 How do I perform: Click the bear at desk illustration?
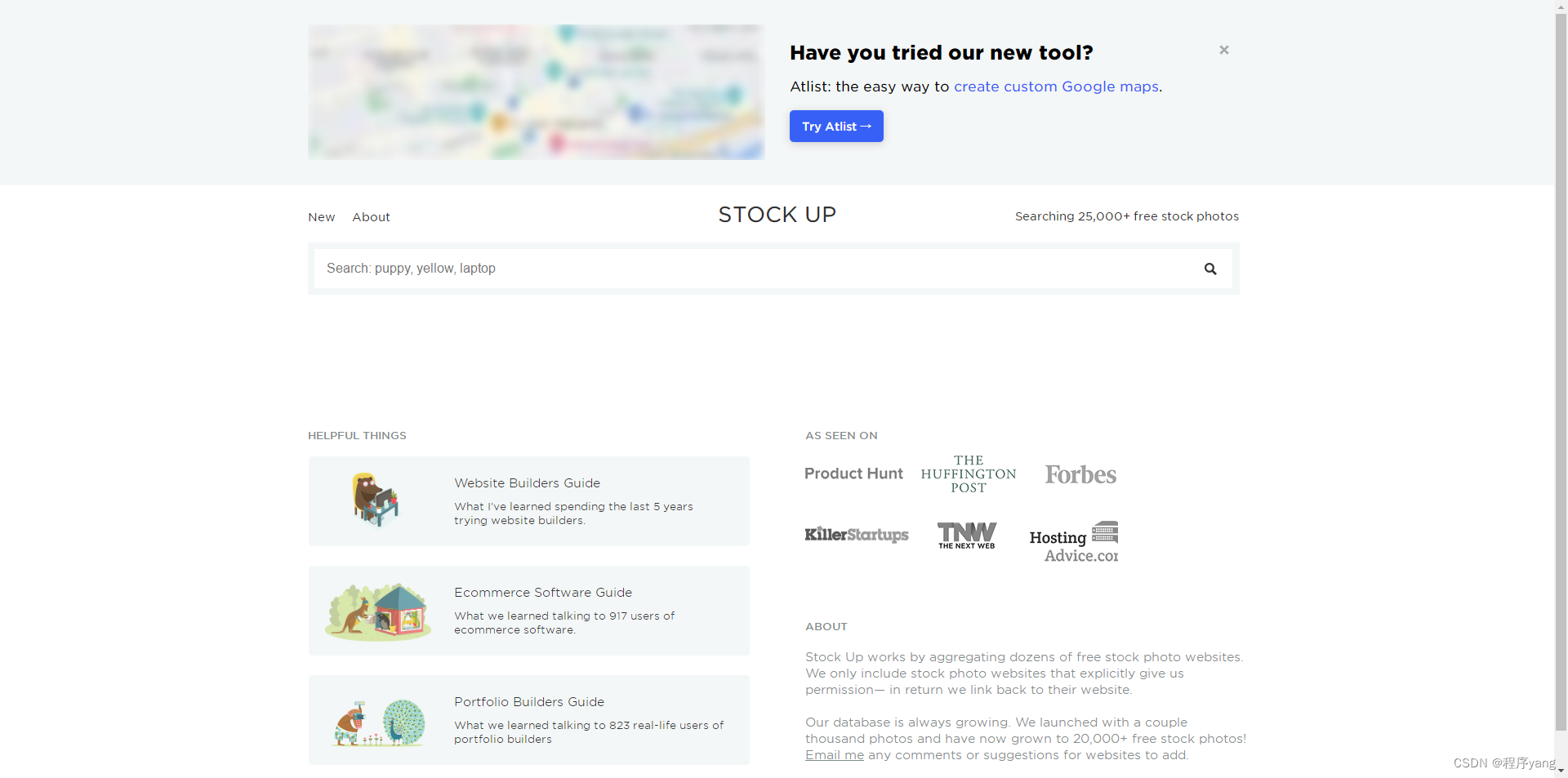click(x=376, y=500)
